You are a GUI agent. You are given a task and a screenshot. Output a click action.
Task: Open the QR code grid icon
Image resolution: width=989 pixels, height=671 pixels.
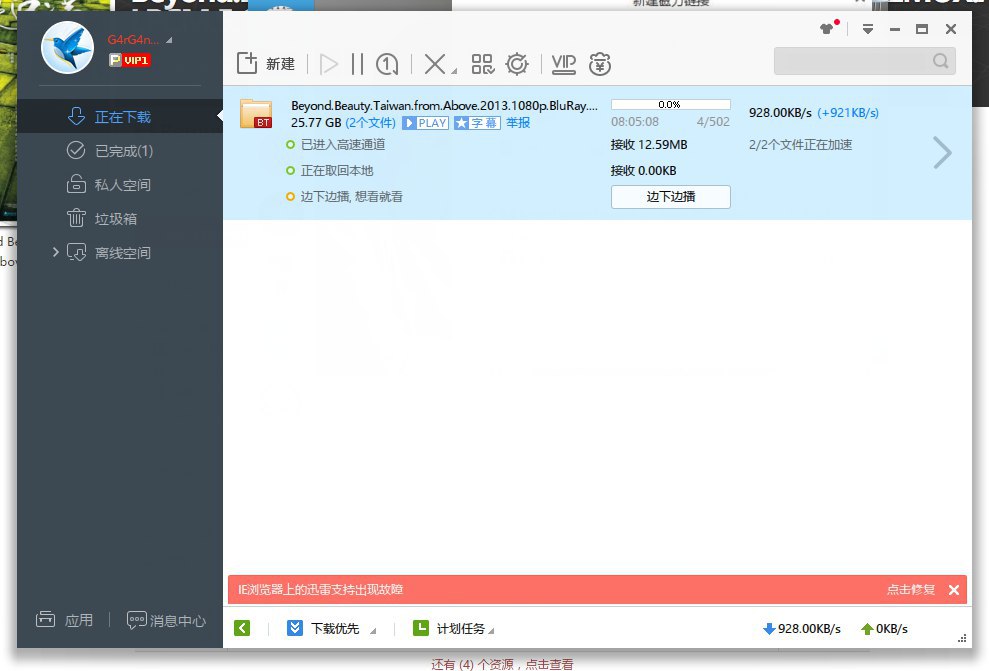[483, 64]
